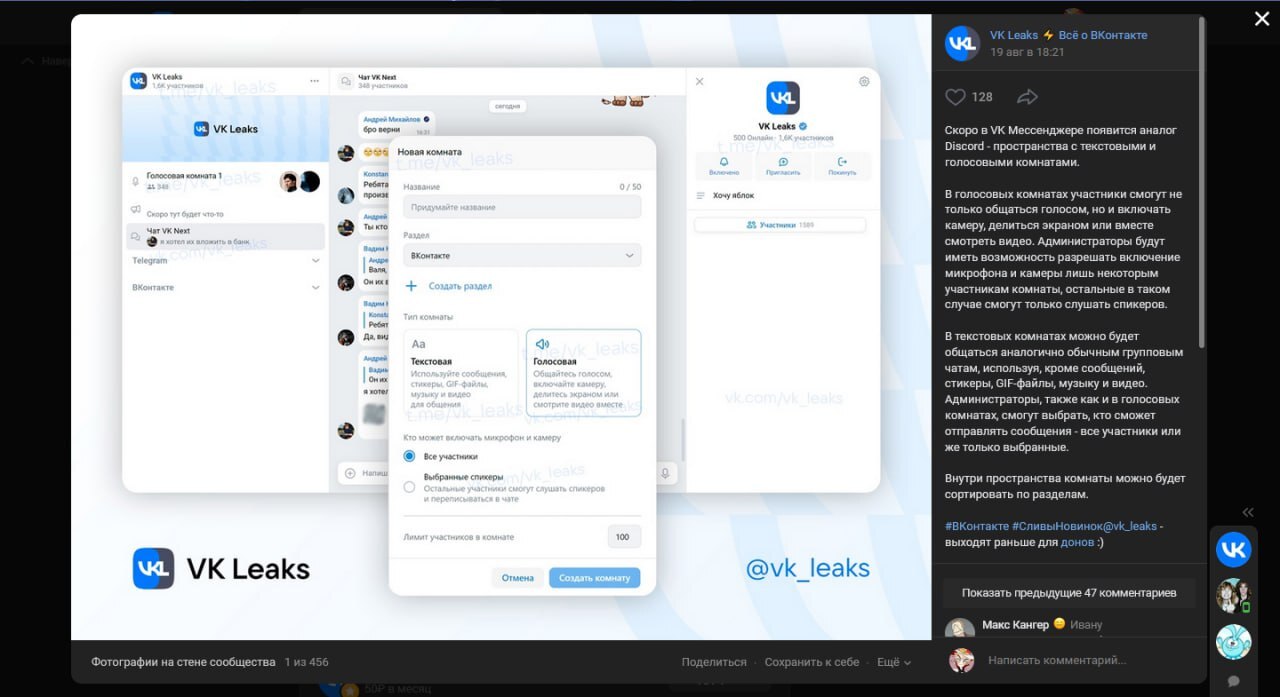Click the participant limit field showing 100
This screenshot has height=697, width=1280.
(x=623, y=537)
